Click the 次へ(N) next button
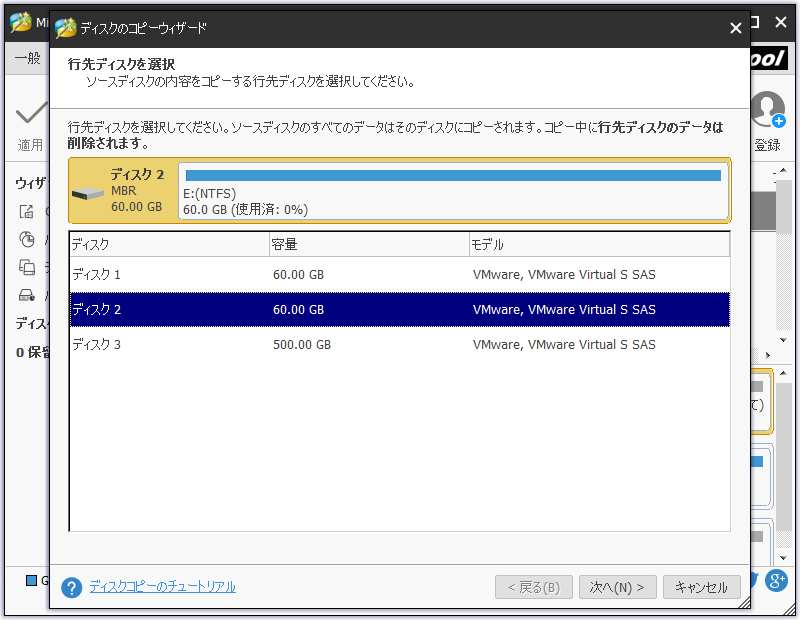Screen dimensions: 800x620 point(617,587)
